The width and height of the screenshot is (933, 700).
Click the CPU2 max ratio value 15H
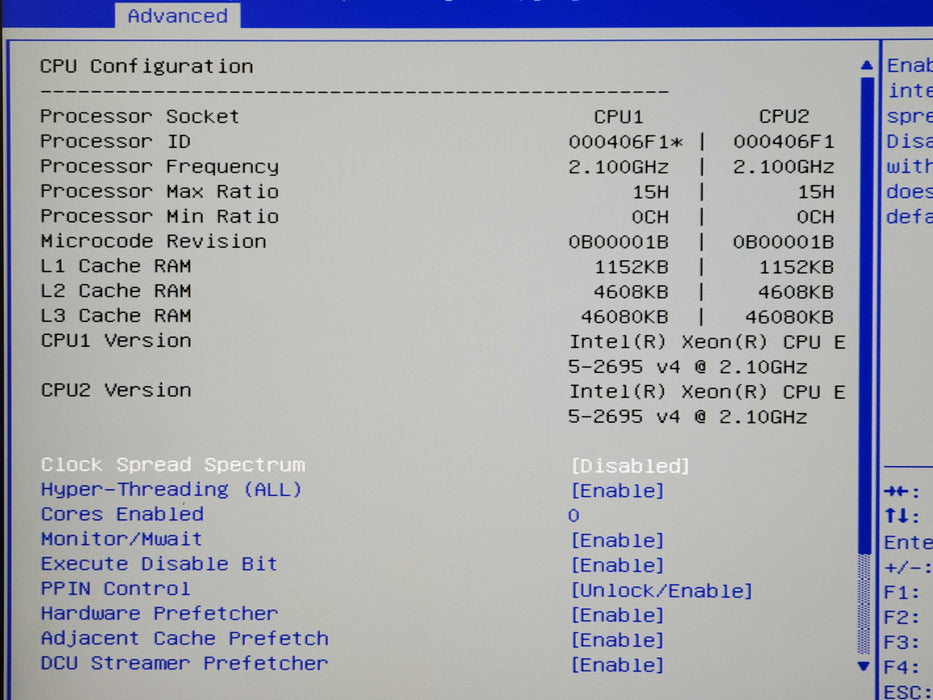click(816, 192)
